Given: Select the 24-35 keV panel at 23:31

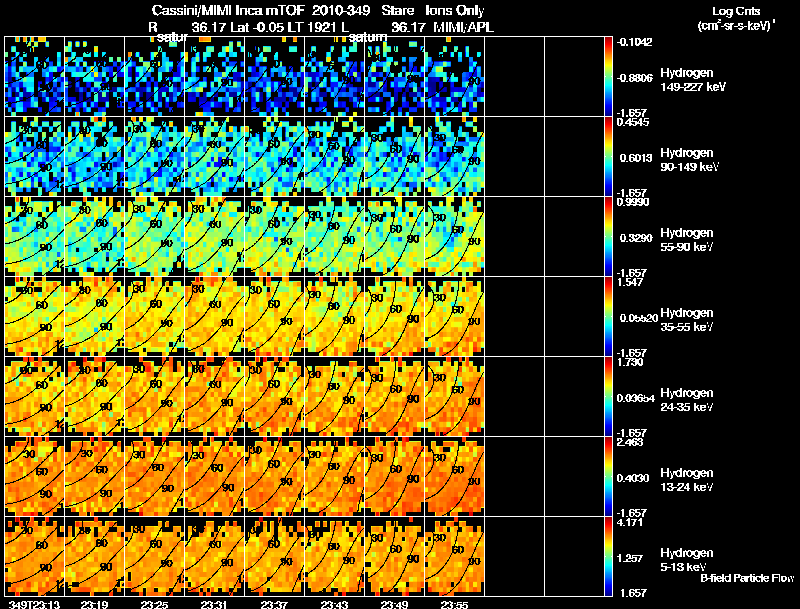Looking at the screenshot, I should [x=214, y=397].
